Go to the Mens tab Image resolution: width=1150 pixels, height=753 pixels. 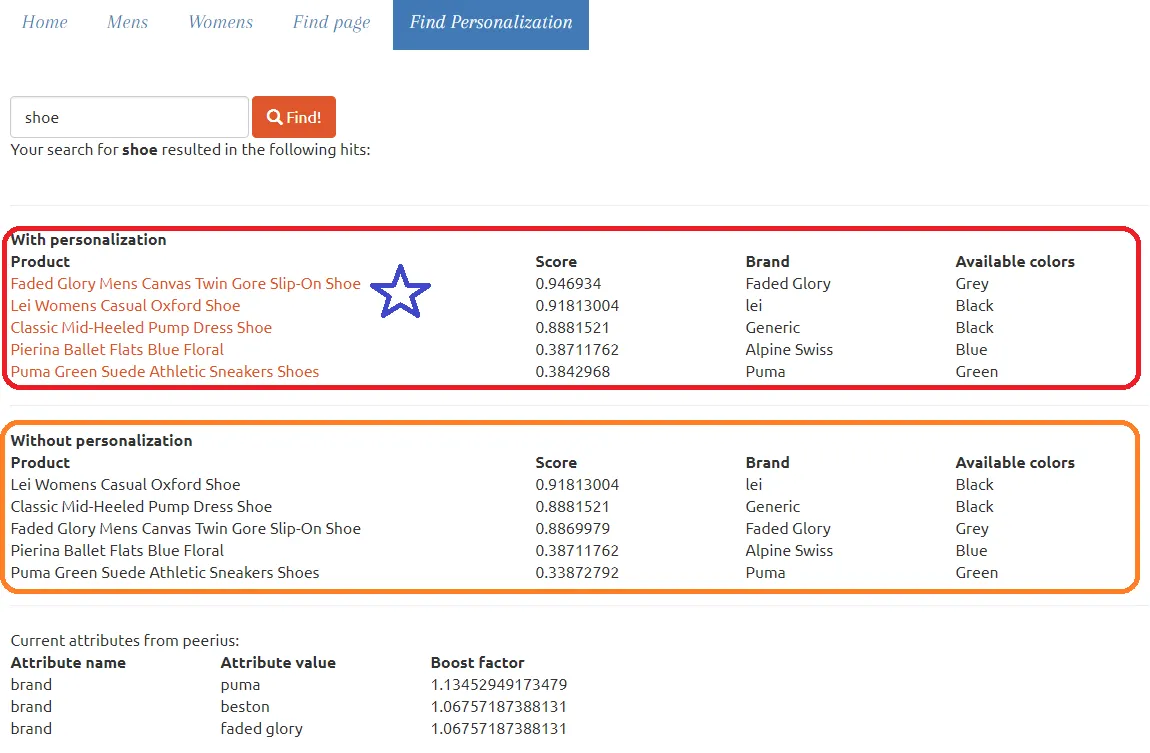(x=128, y=23)
